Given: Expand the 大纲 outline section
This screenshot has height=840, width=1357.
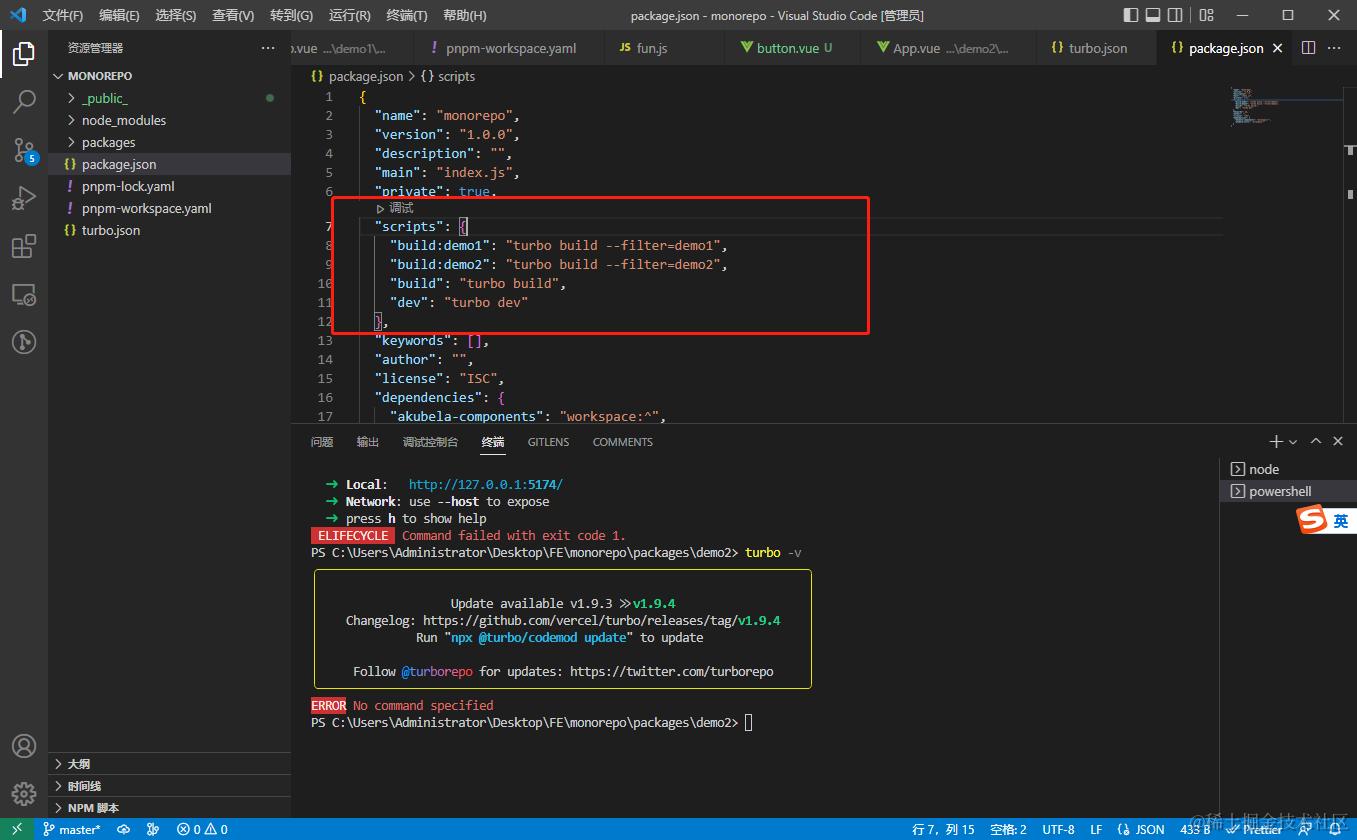Looking at the screenshot, I should pos(78,764).
